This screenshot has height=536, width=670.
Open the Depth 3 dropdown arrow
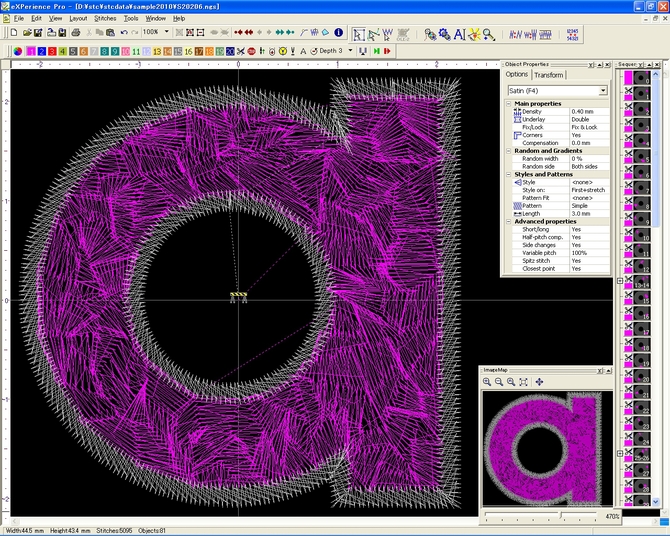[x=350, y=51]
